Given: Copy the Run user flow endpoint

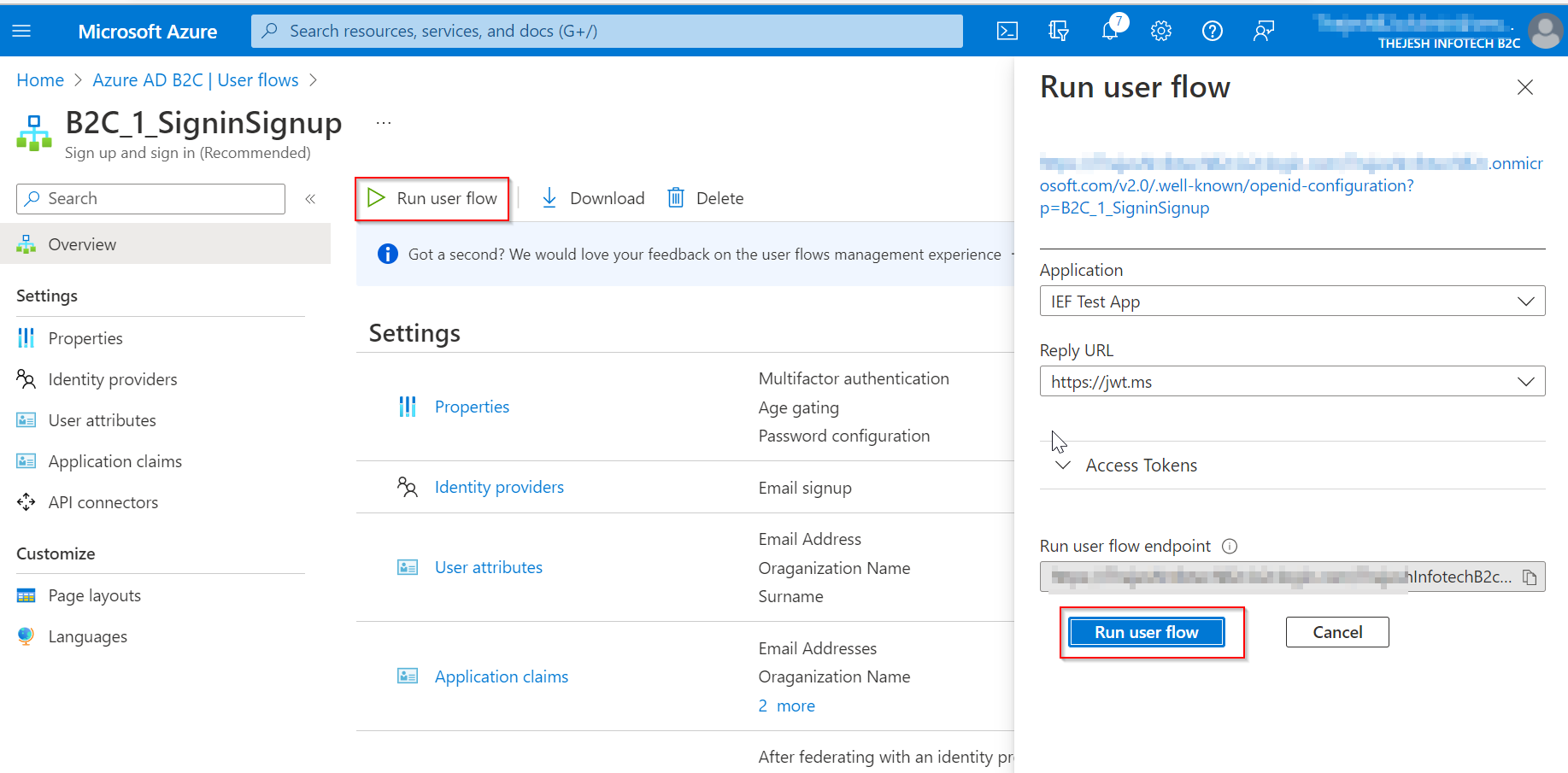Looking at the screenshot, I should coord(1530,577).
